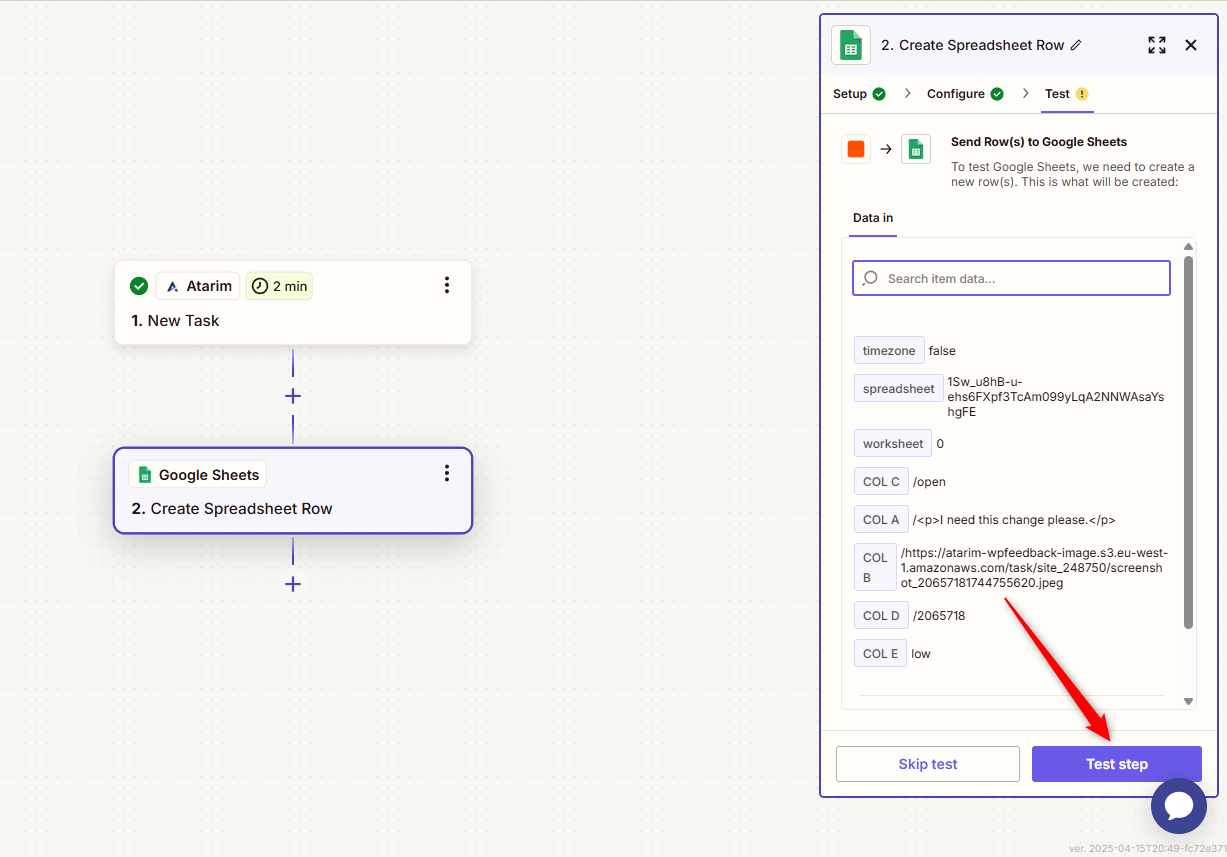Select the Test tab
This screenshot has height=857, width=1227.
click(1066, 94)
